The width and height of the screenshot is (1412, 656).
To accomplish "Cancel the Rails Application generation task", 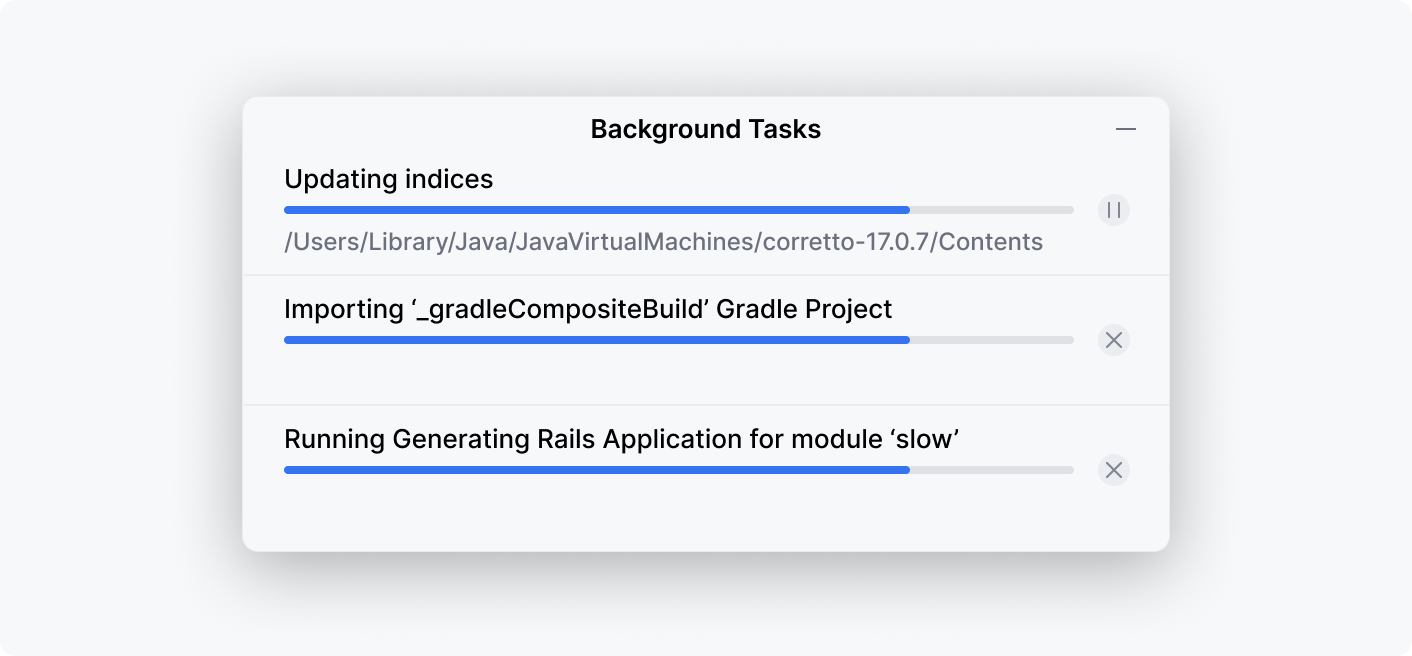I will [x=1113, y=470].
